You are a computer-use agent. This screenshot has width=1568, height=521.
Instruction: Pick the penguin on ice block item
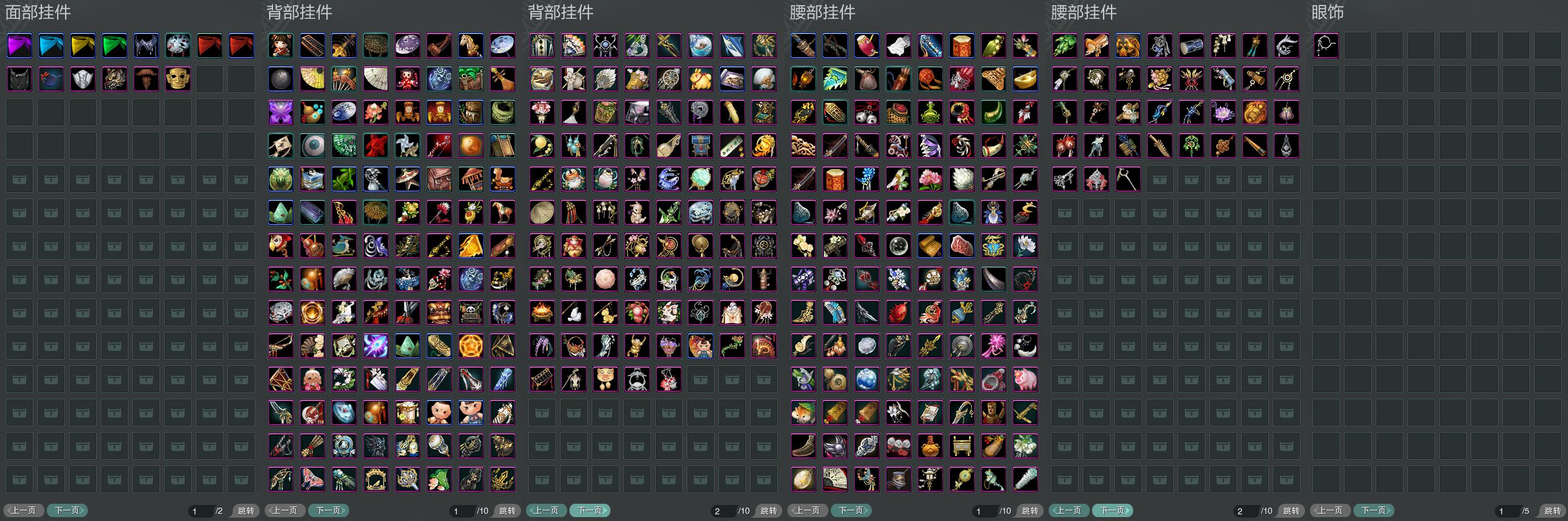312,180
